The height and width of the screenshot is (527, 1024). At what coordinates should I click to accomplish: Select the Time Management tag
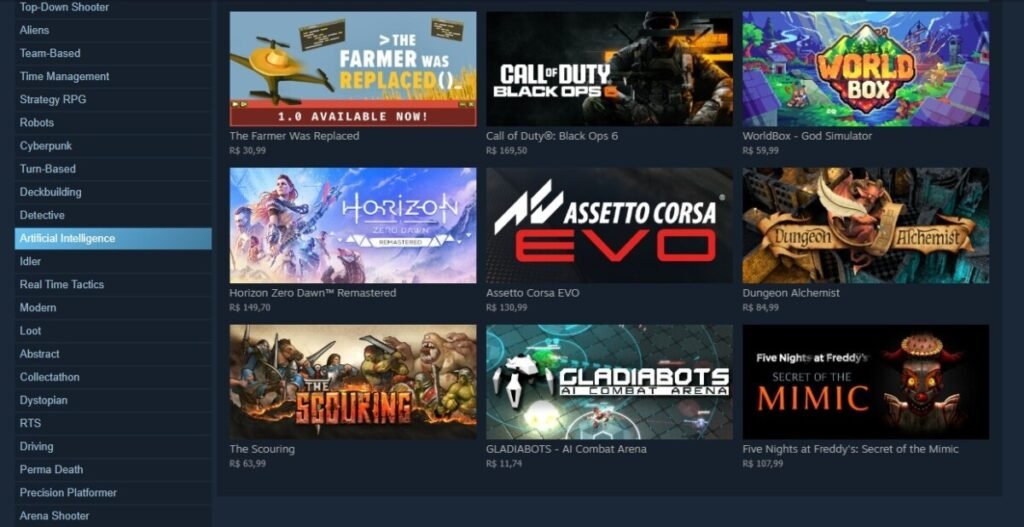113,76
